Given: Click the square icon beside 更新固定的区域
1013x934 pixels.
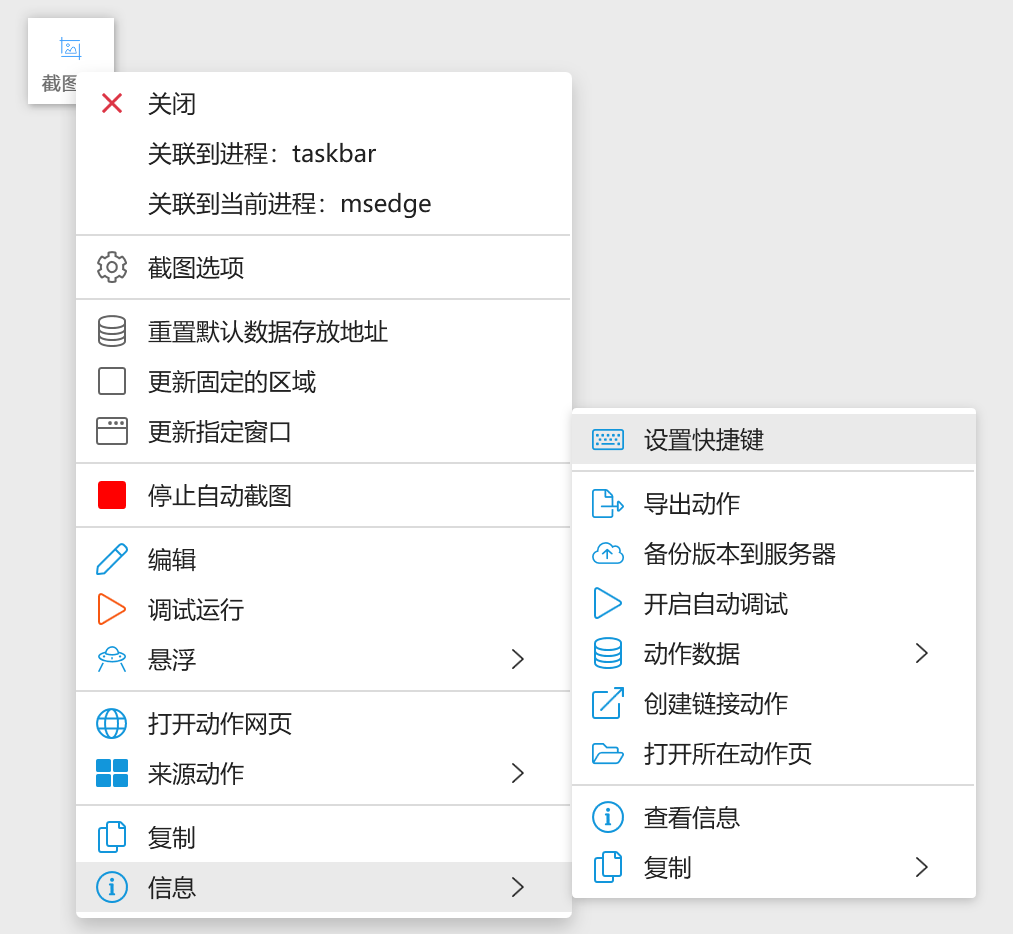Looking at the screenshot, I should point(112,381).
